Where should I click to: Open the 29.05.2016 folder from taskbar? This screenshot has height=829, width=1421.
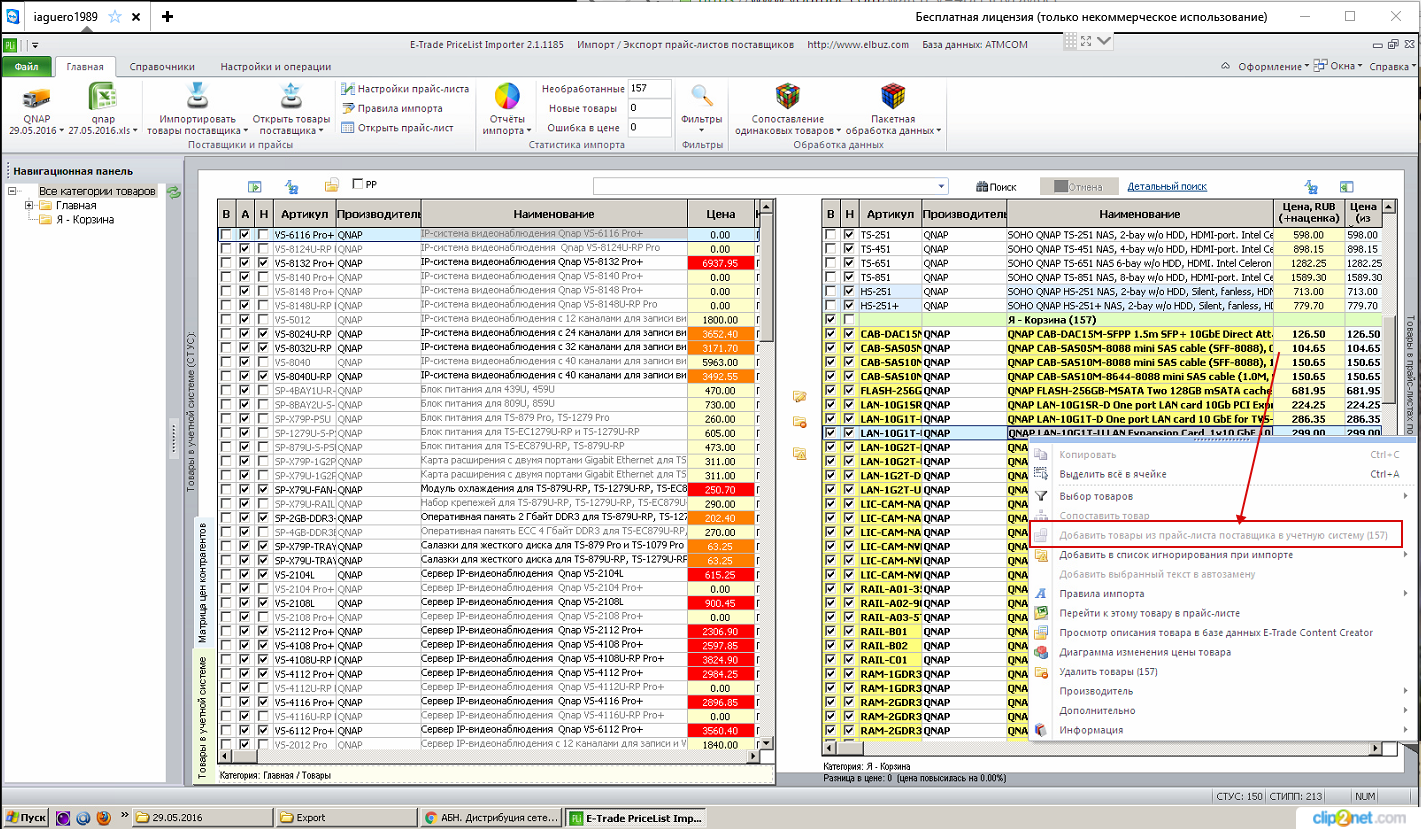point(203,817)
